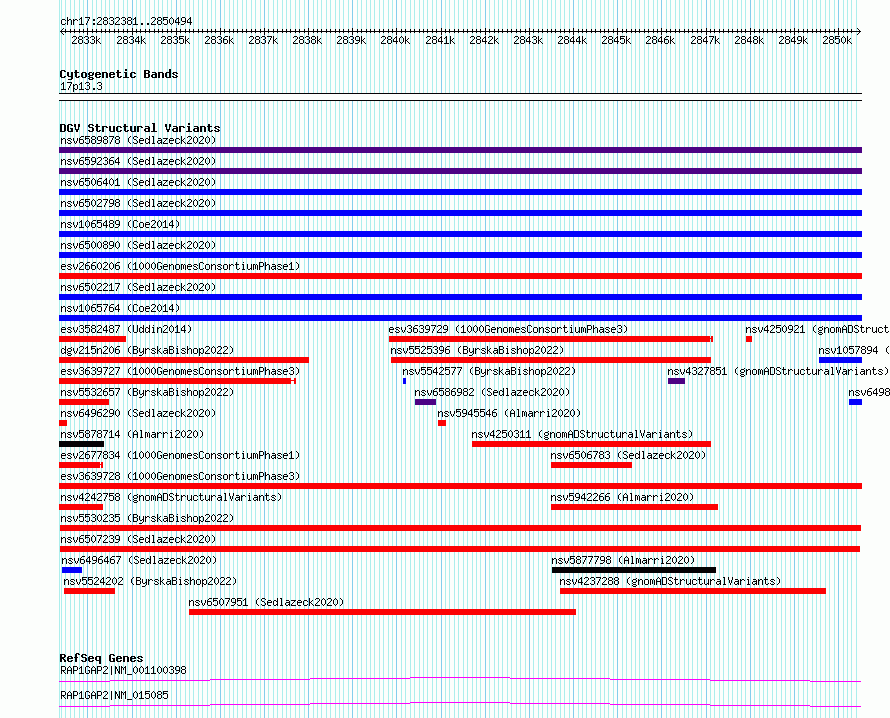Select the nsv6507951 (Sedlazeck2020) red bar
Image resolution: width=890 pixels, height=718 pixels.
point(382,612)
